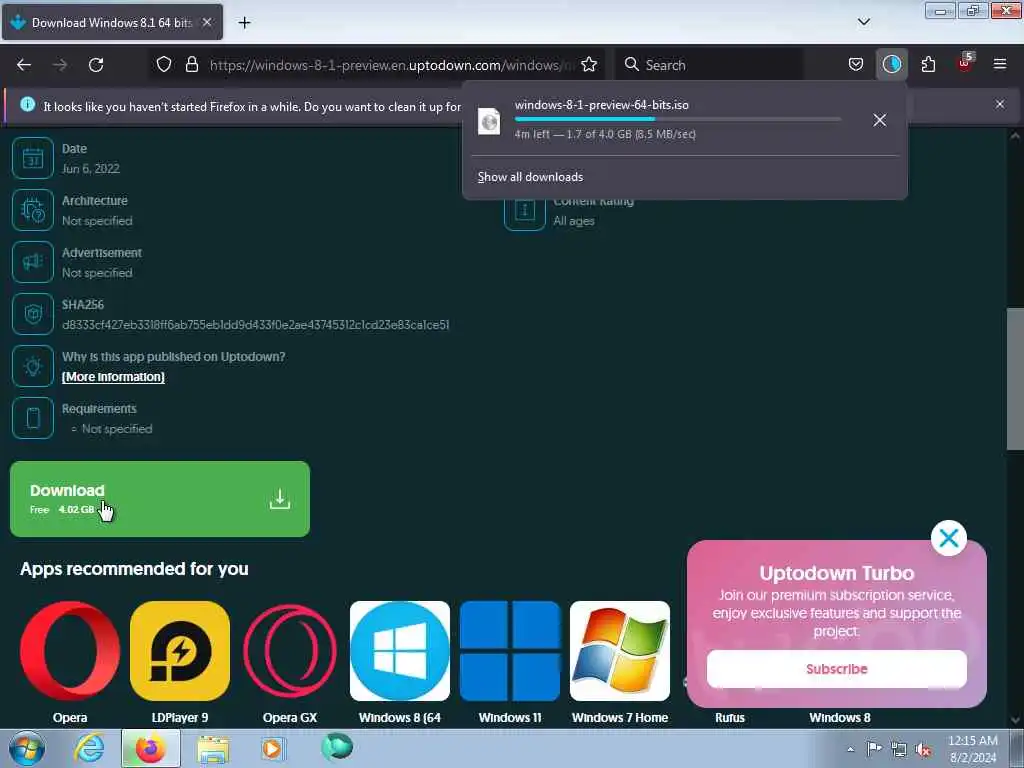This screenshot has width=1024, height=768.
Task: Open Windows Media Player from taskbar
Action: pos(272,748)
